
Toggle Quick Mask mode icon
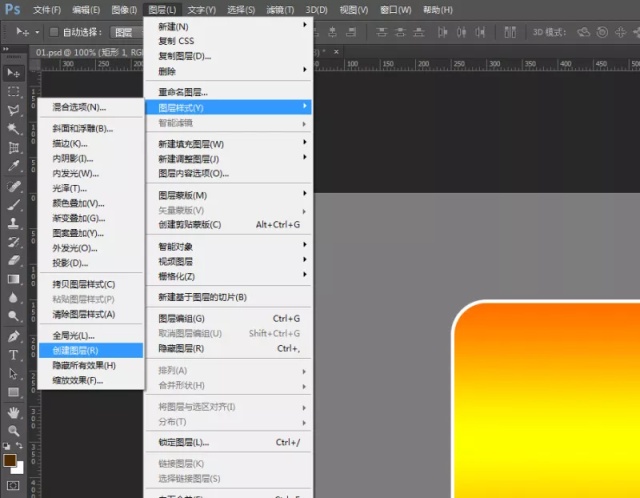pos(13,485)
